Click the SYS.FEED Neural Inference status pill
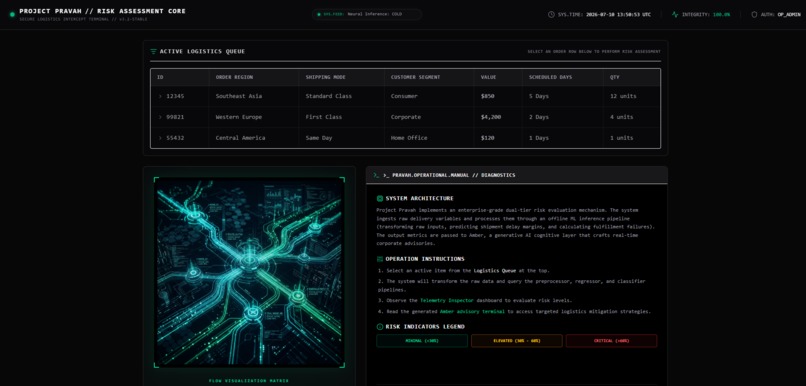The image size is (806, 386). tap(367, 14)
